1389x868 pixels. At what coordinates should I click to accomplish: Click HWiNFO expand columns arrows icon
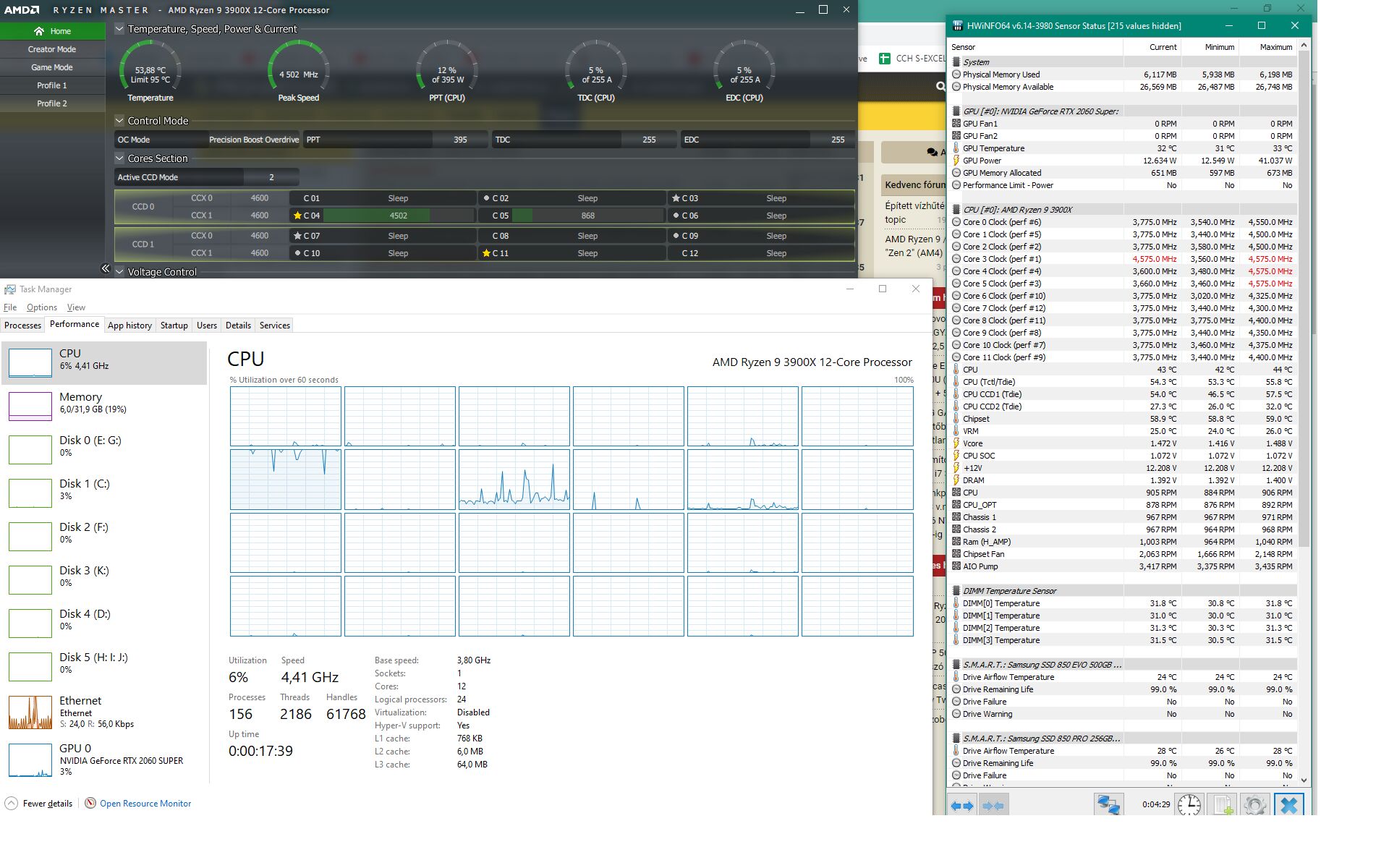(x=962, y=805)
